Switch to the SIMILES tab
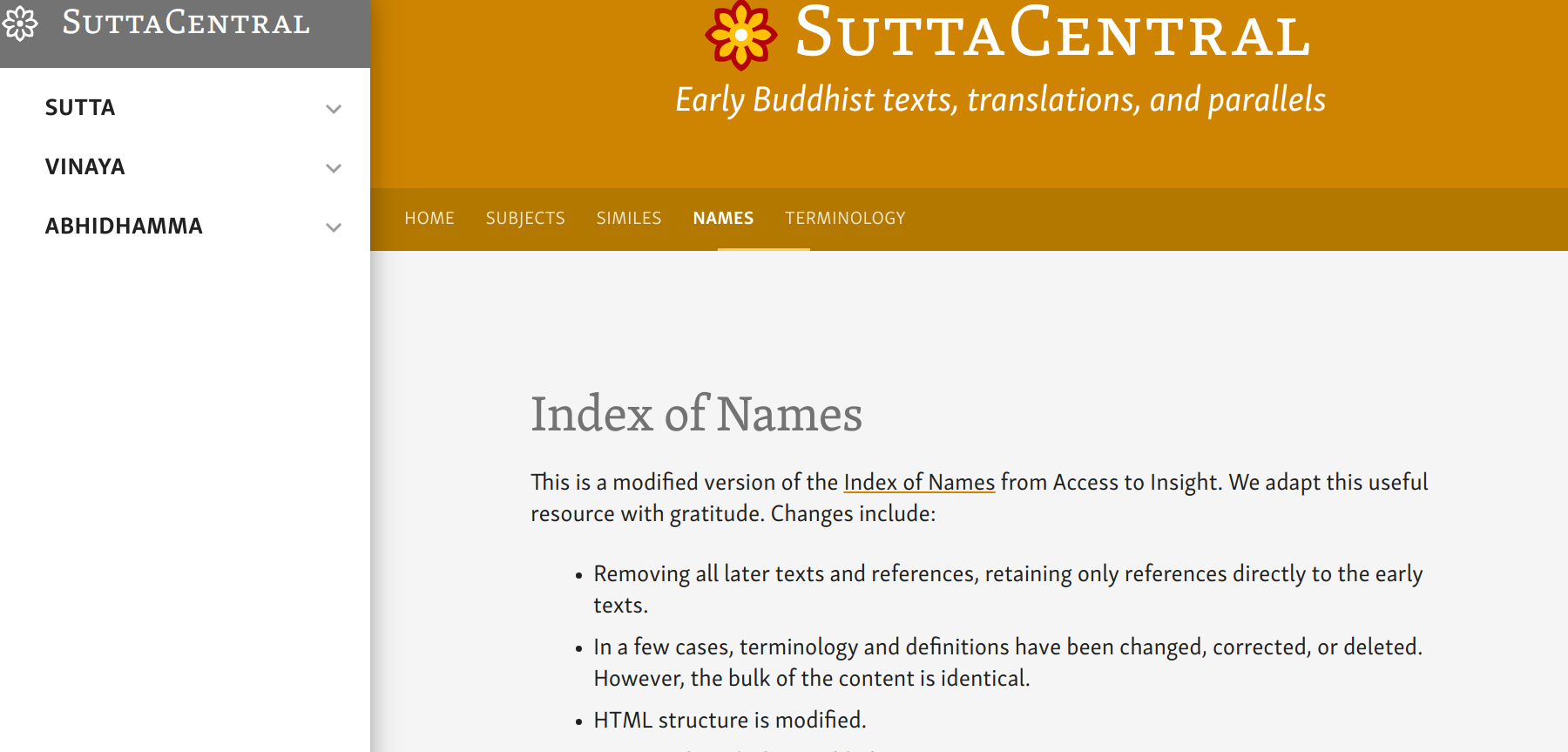The height and width of the screenshot is (752, 1568). [629, 219]
